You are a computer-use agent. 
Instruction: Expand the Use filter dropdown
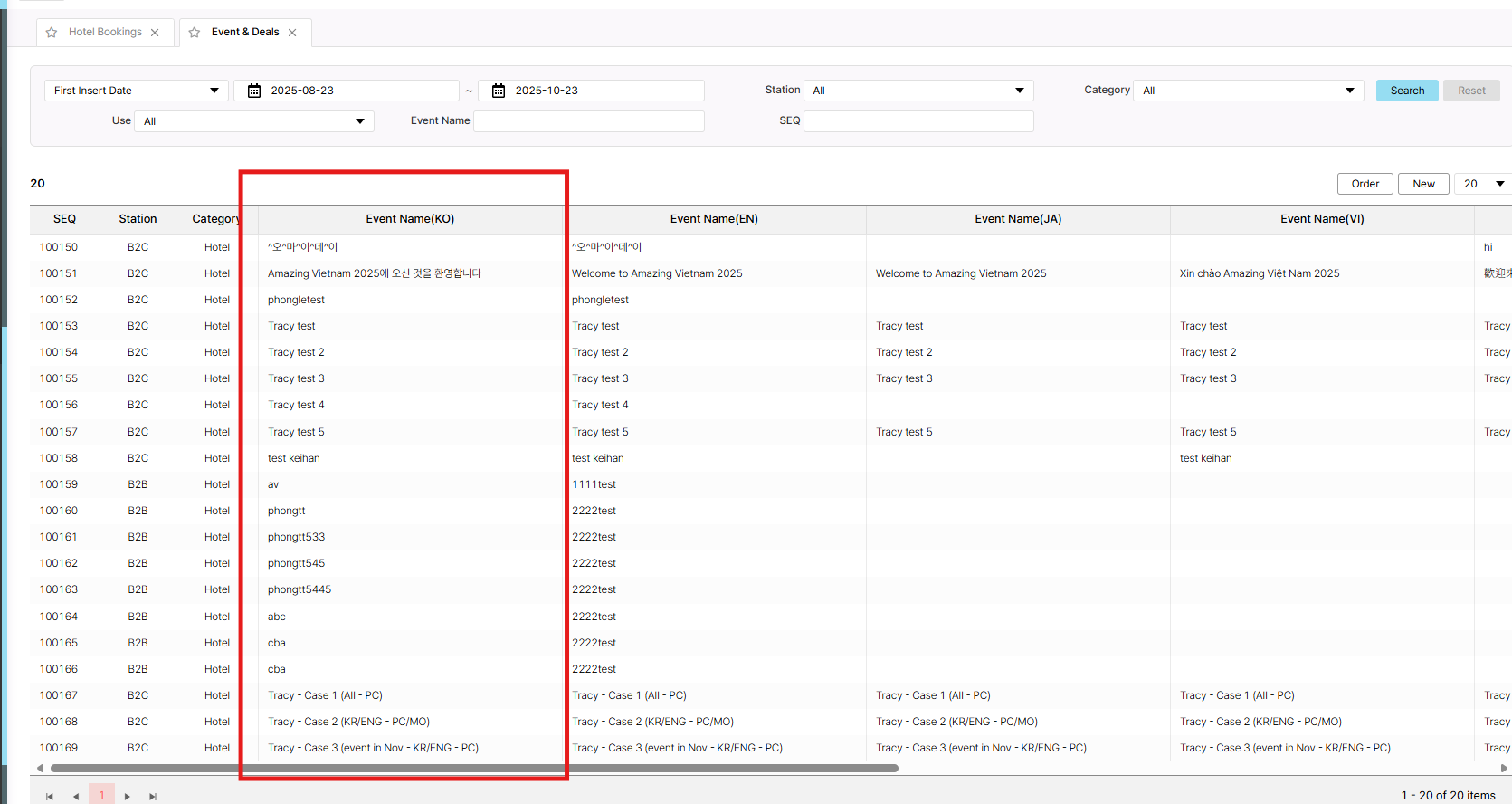(x=360, y=121)
